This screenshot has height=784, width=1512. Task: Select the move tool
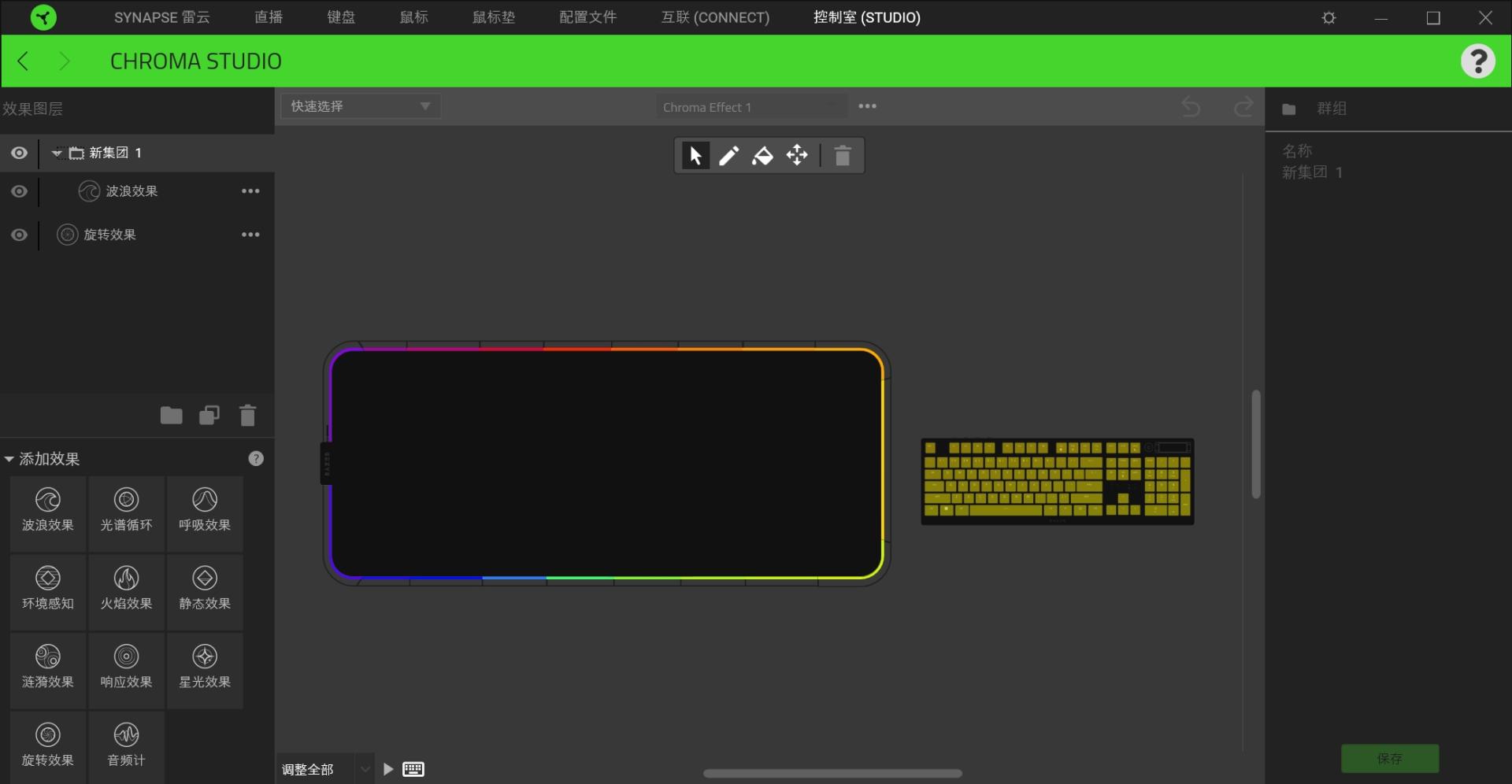tap(797, 155)
